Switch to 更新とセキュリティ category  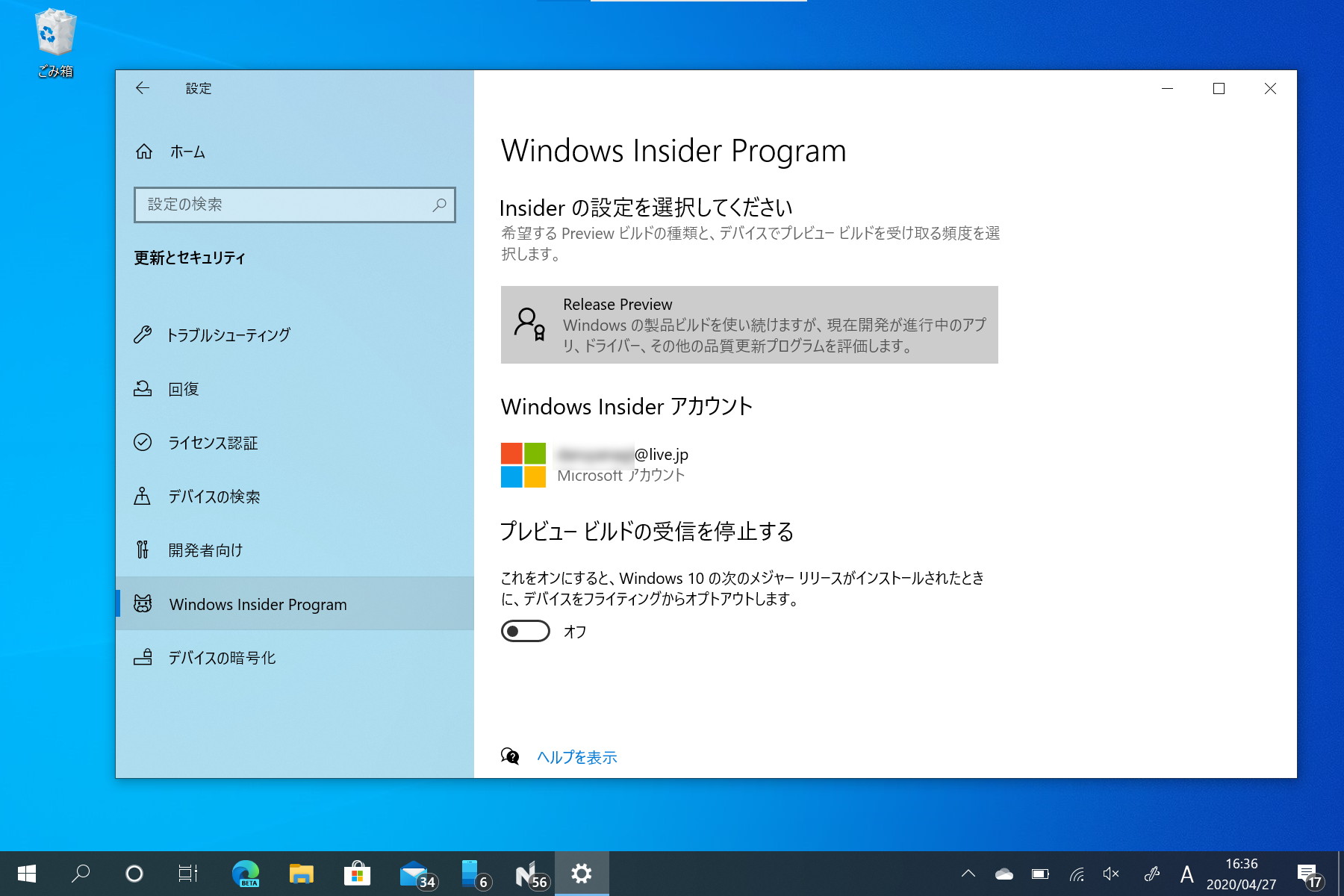[x=191, y=258]
